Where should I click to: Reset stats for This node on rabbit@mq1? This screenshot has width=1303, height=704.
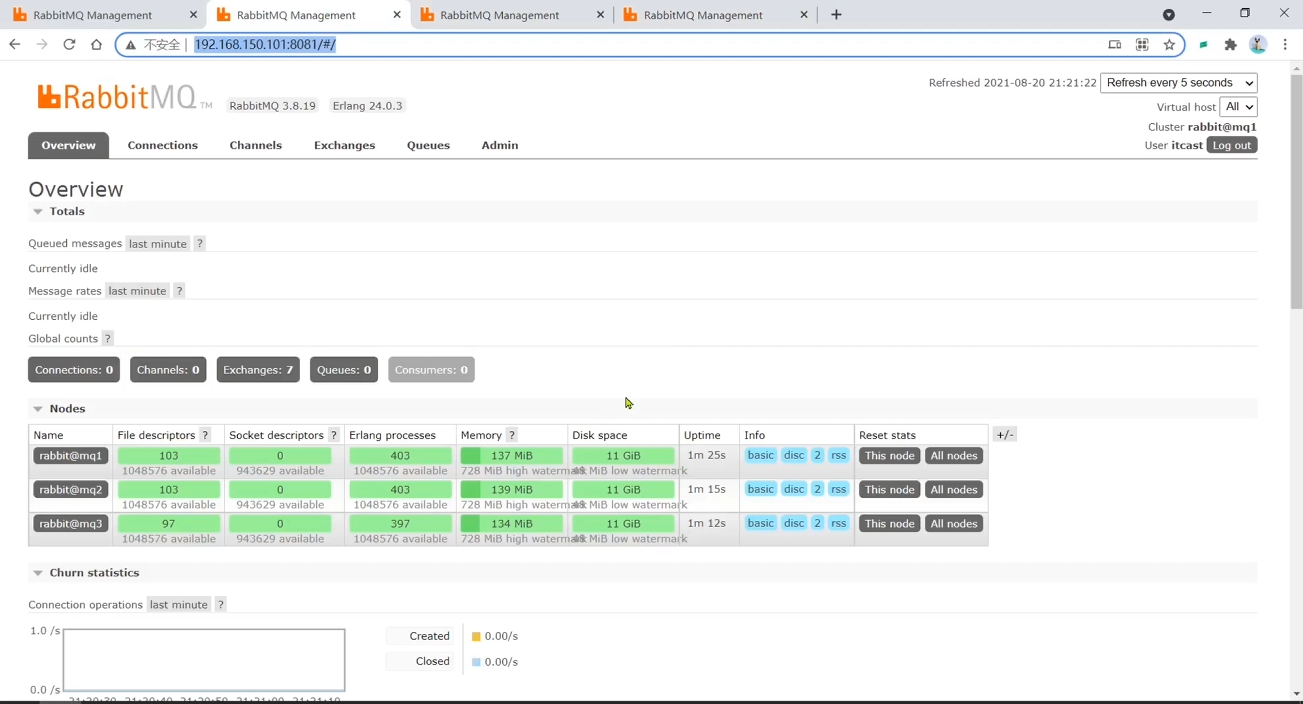(x=889, y=456)
